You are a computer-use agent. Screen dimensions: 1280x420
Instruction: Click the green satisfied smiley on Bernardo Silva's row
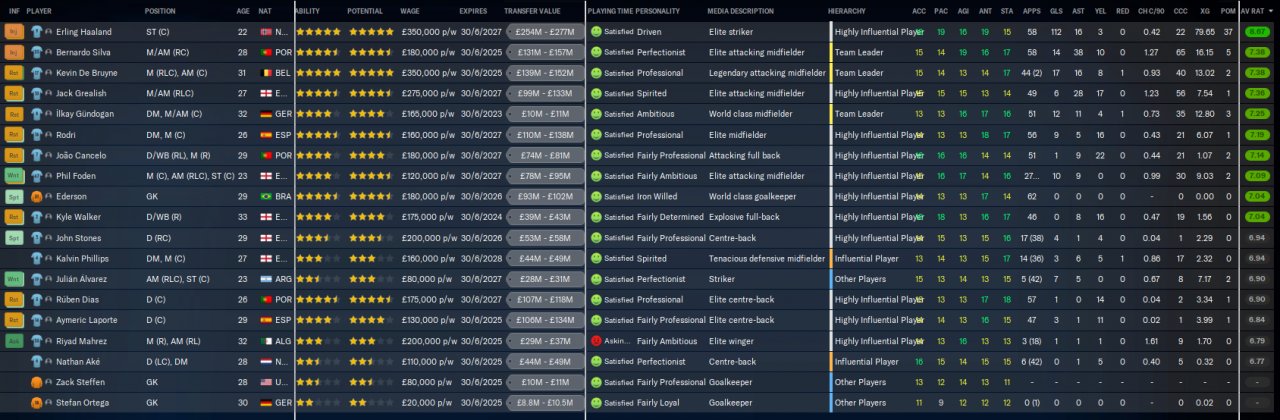tap(596, 52)
